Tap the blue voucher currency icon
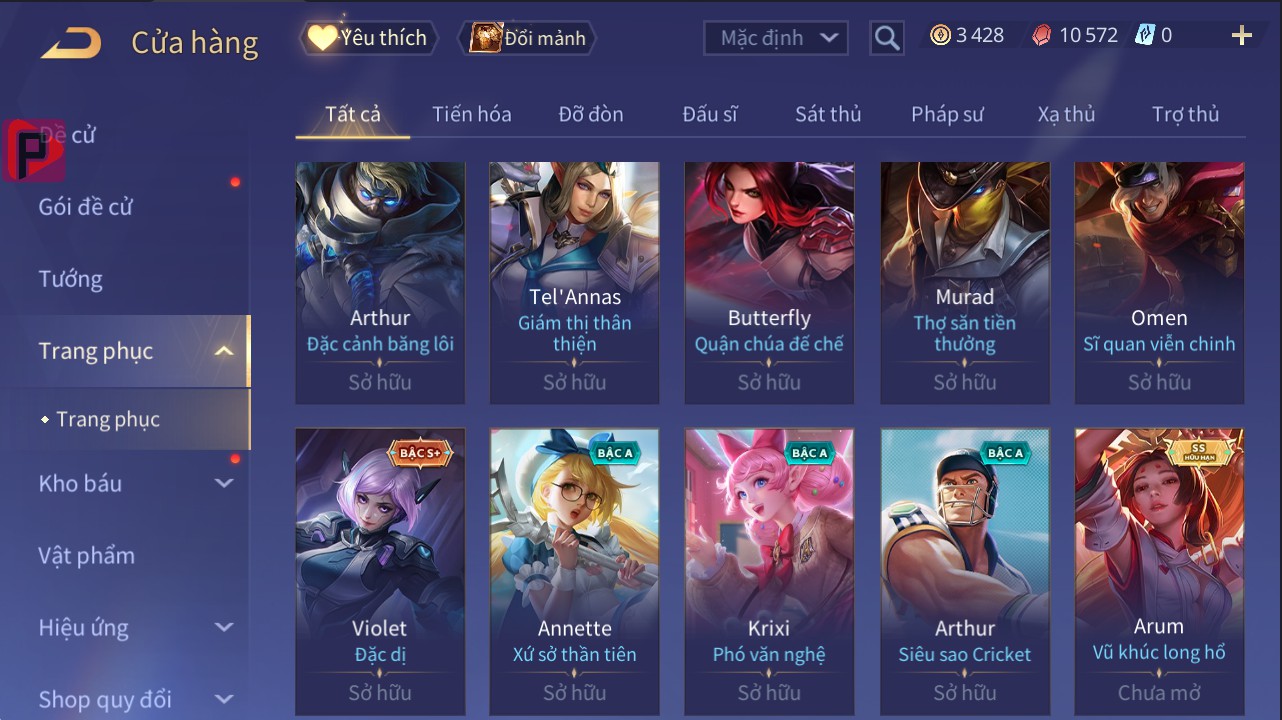 (1144, 36)
